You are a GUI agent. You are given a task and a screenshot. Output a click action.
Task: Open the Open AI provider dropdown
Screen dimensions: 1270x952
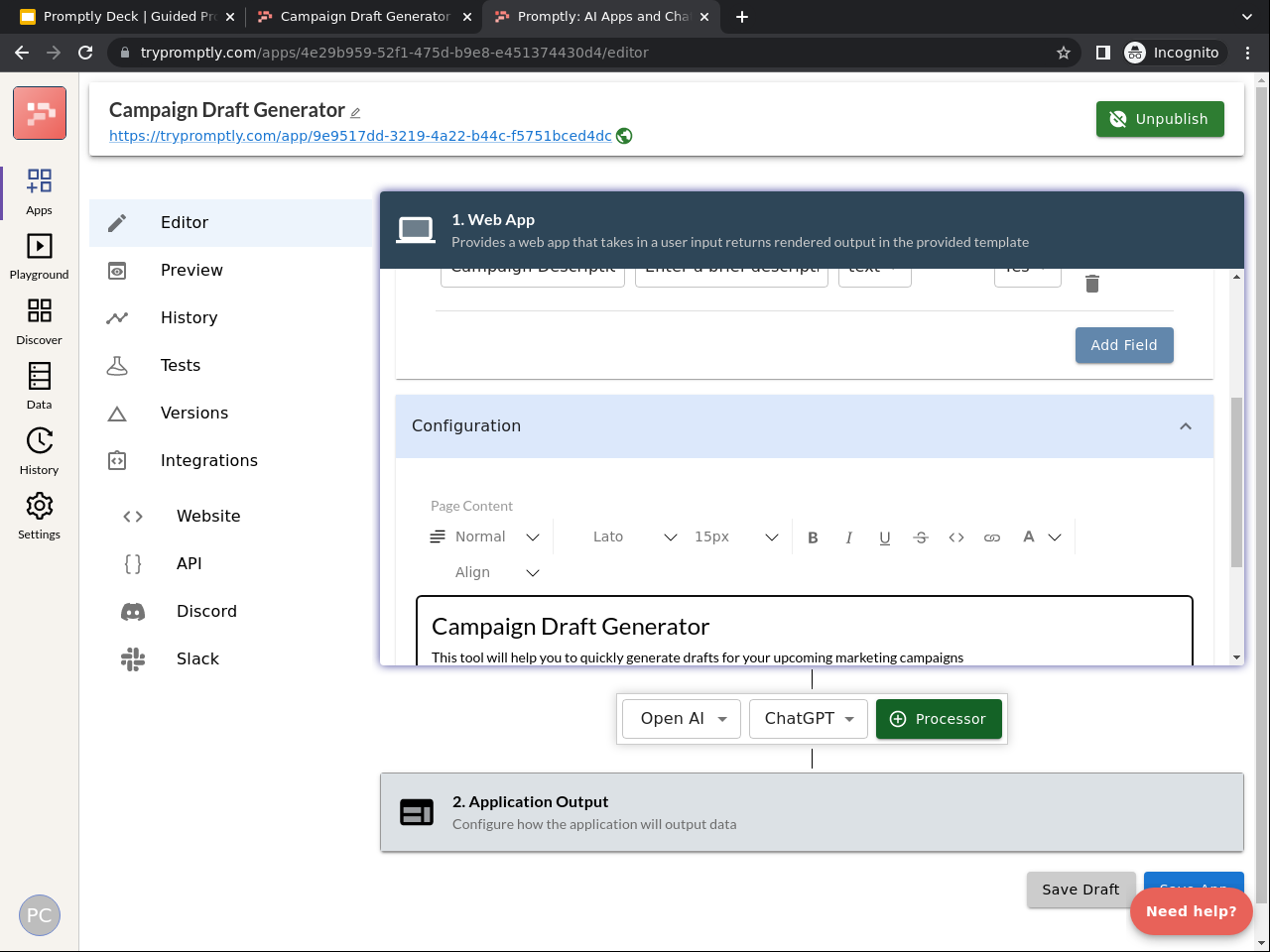click(682, 719)
